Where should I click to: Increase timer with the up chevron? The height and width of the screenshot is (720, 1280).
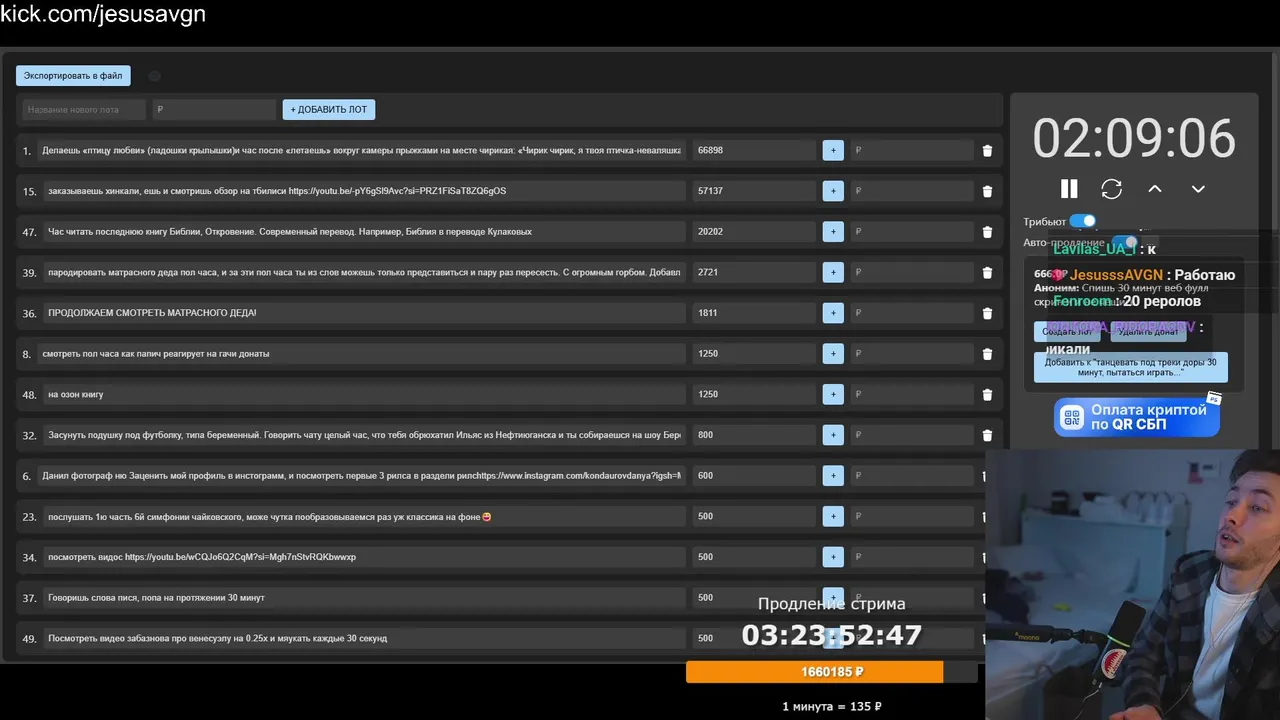tap(1155, 188)
